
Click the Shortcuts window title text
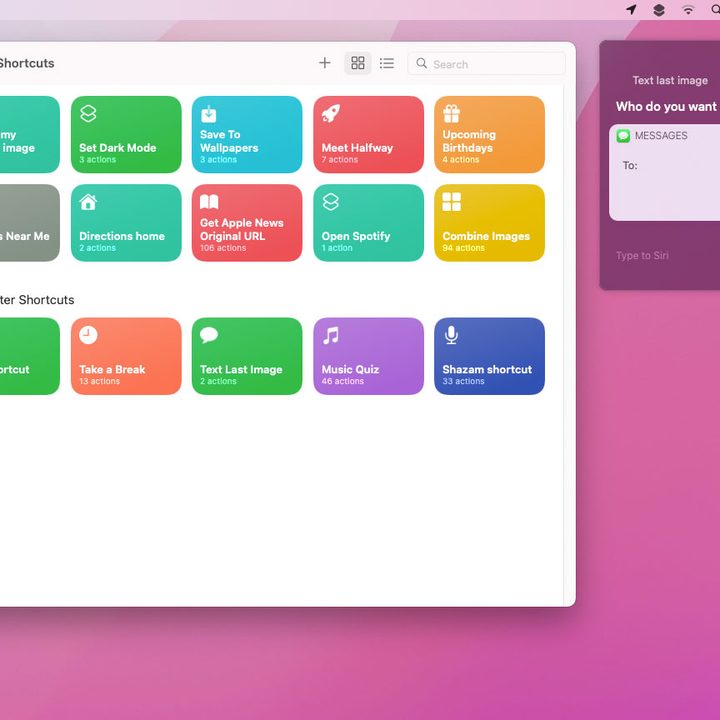click(x=27, y=63)
